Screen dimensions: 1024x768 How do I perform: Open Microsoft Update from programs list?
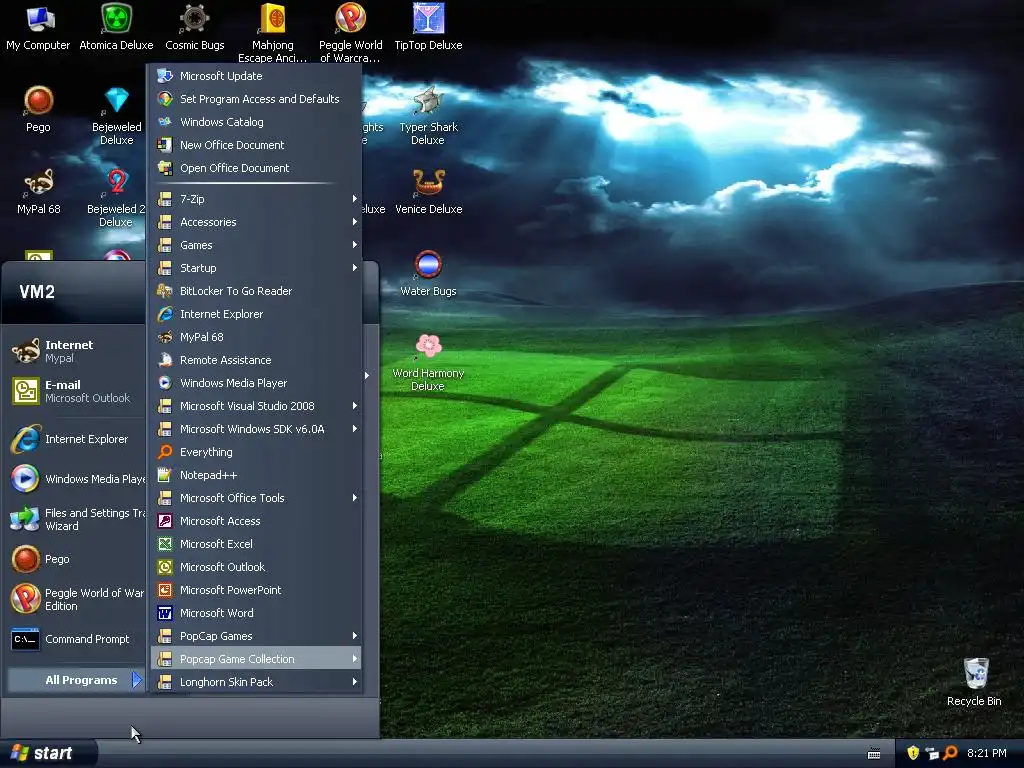pos(256,76)
